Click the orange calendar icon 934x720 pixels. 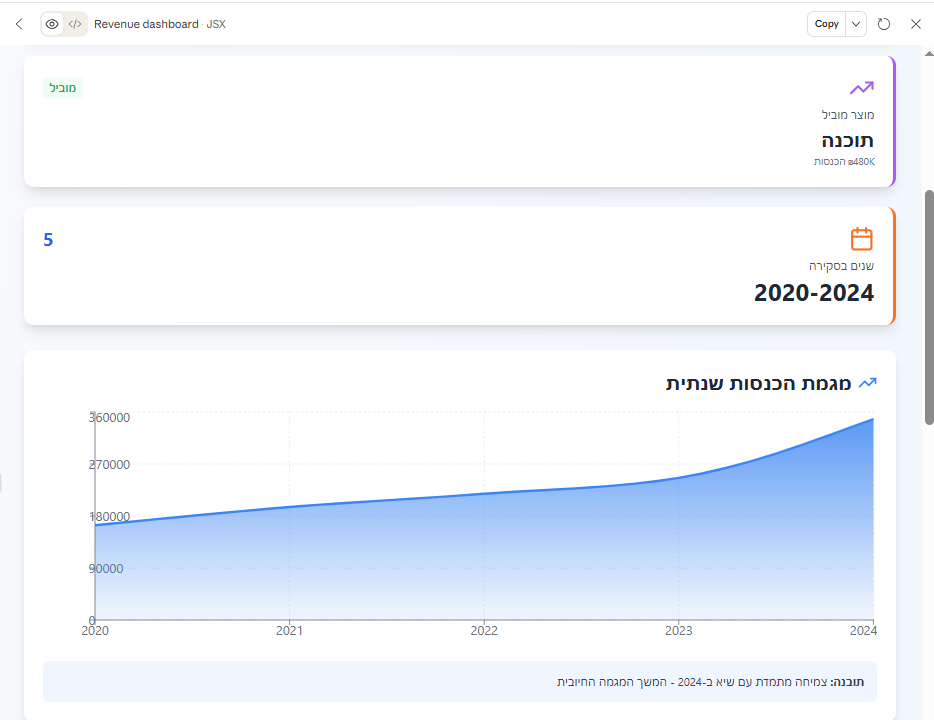[x=861, y=239]
